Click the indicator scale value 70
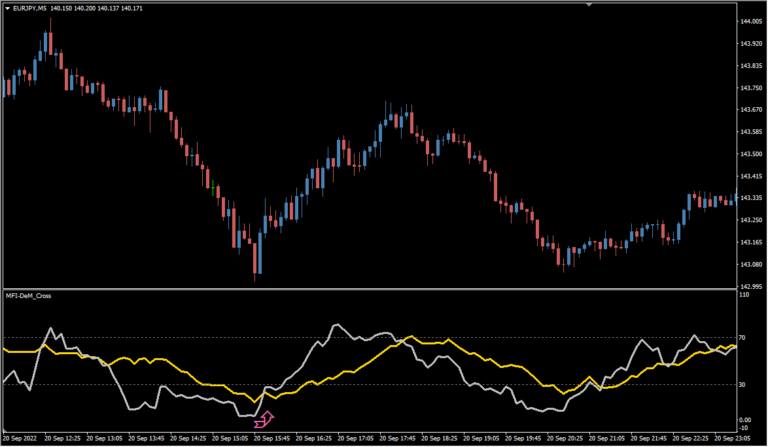This screenshot has height=447, width=768. tap(745, 340)
